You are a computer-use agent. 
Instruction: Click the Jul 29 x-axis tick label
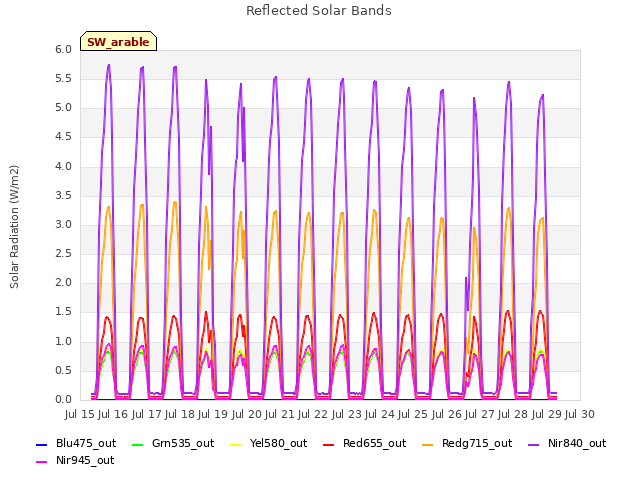point(547,414)
